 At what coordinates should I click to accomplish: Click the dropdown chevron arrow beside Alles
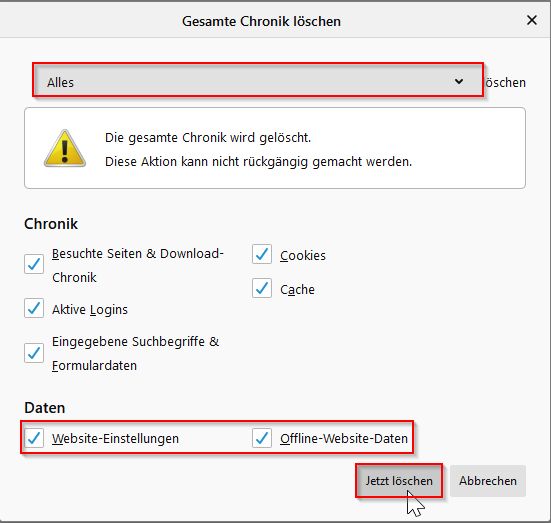[x=459, y=82]
